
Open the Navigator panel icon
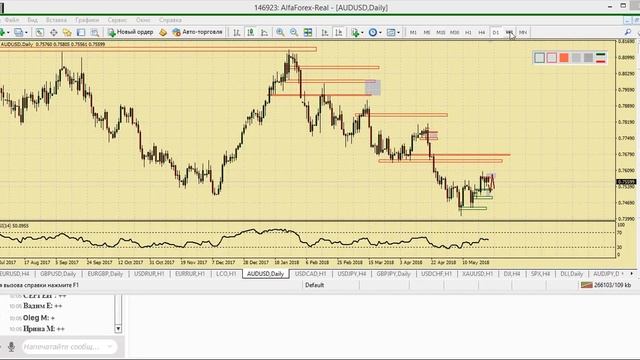click(67, 32)
